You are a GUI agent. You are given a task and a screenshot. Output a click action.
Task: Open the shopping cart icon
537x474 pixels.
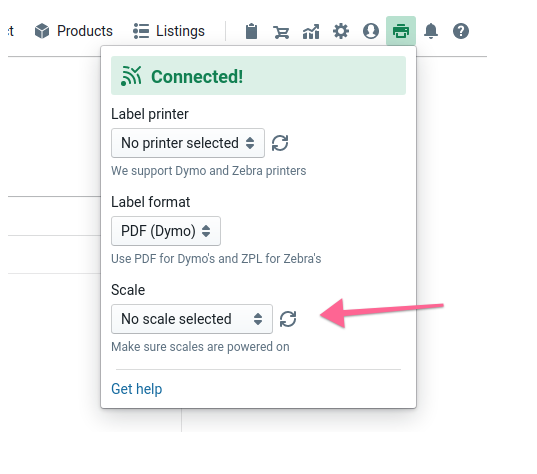pyautogui.click(x=281, y=32)
